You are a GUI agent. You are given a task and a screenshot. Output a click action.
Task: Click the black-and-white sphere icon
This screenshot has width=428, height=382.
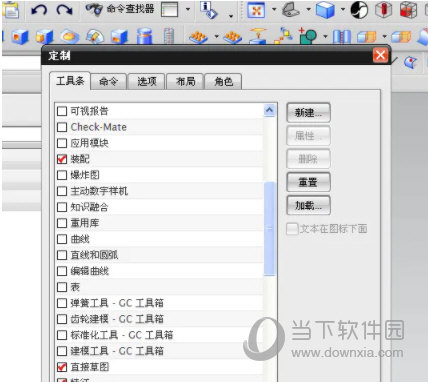point(359,10)
